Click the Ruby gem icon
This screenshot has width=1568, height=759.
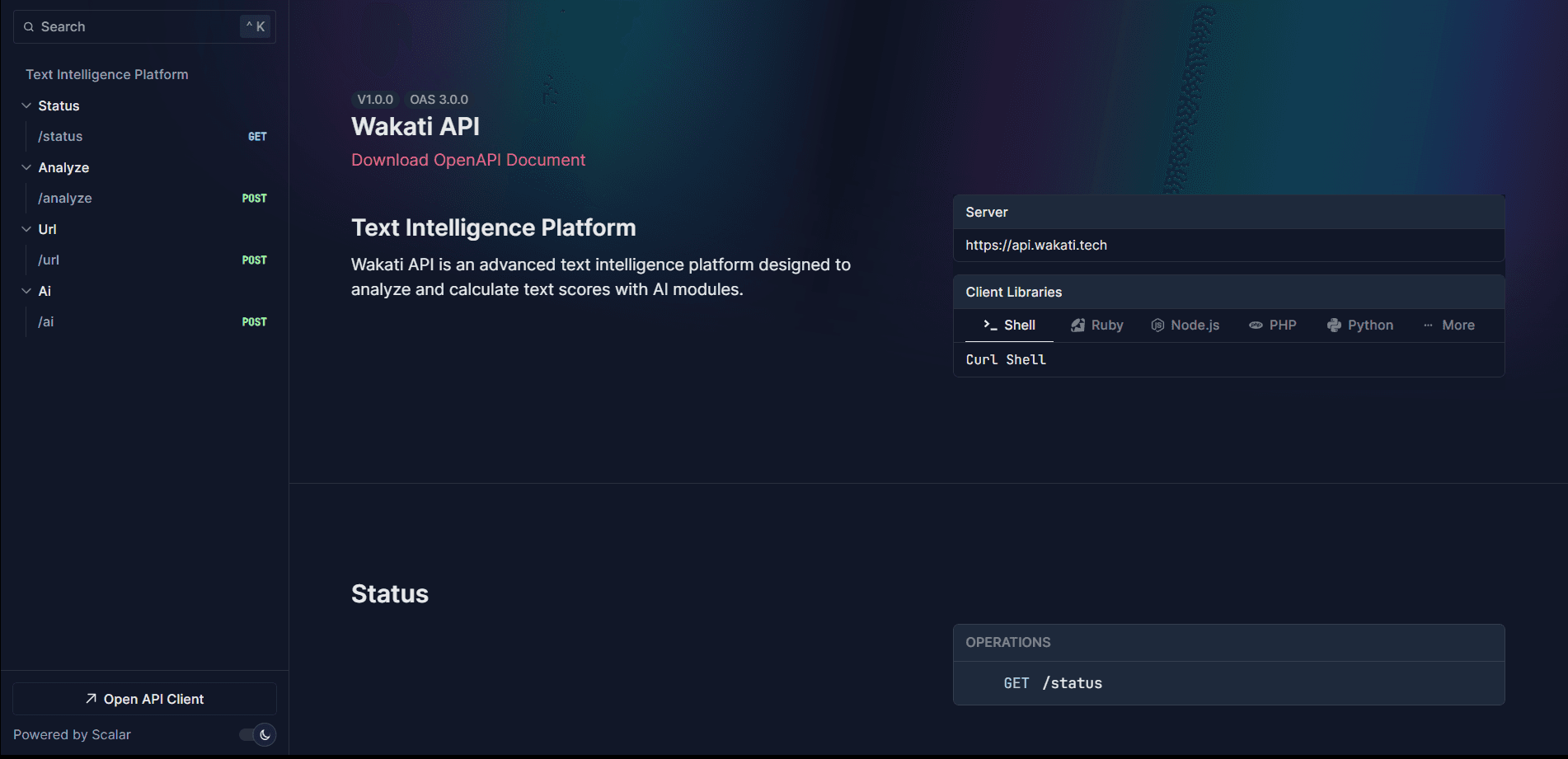pyautogui.click(x=1077, y=326)
